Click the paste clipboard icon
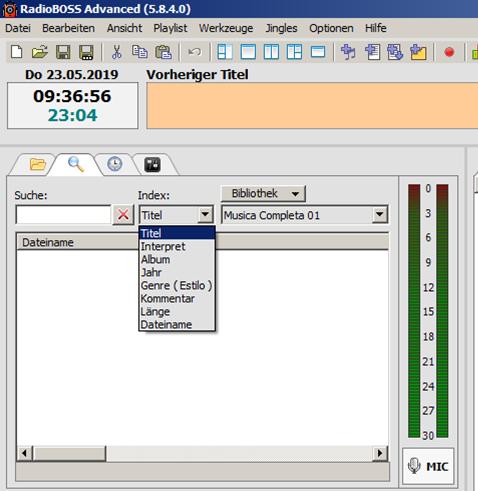The image size is (478, 491). coord(163,52)
